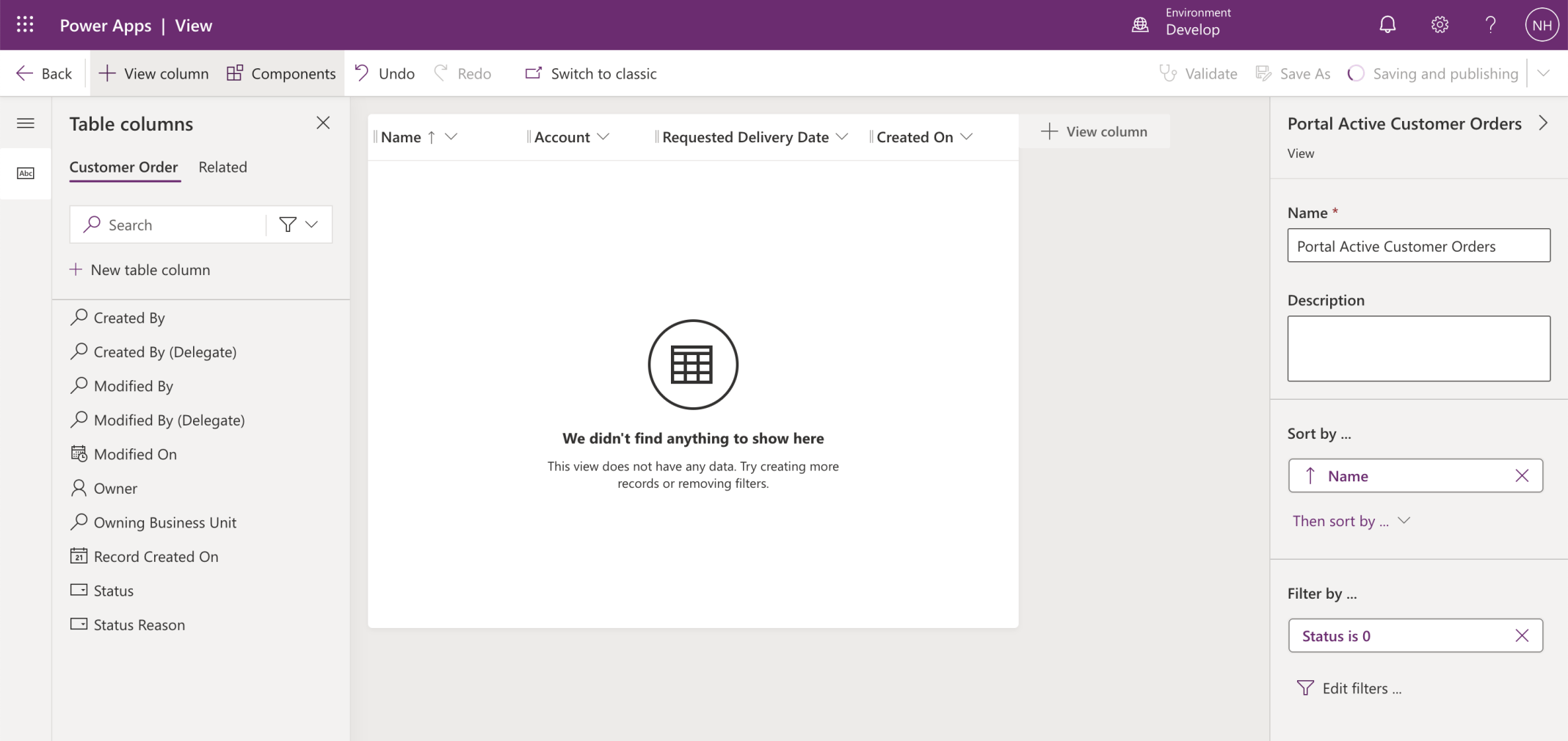Open the NH user account avatar

pos(1542,25)
